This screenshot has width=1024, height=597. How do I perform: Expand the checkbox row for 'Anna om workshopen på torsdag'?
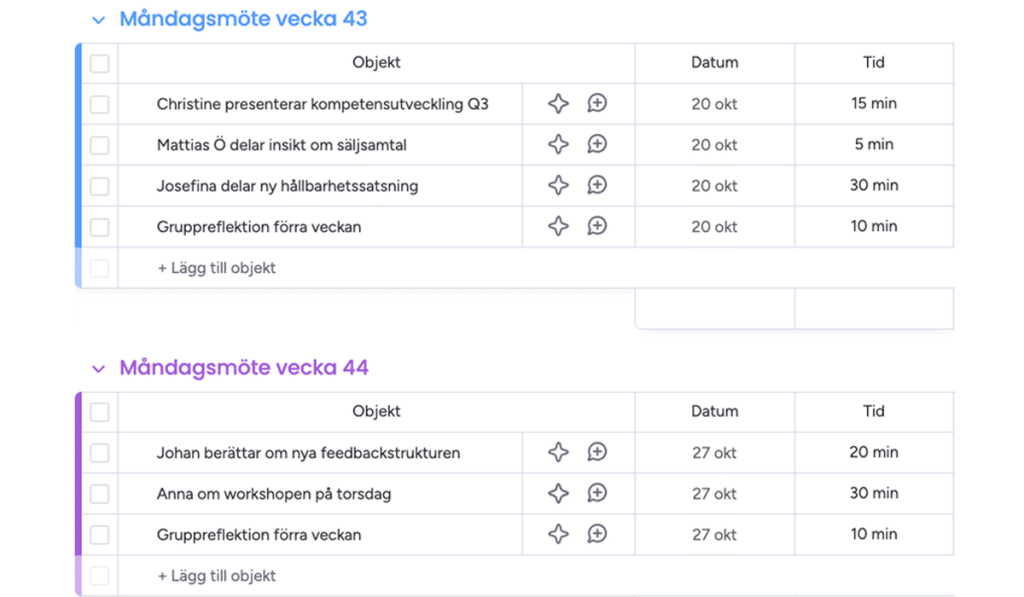(x=99, y=493)
